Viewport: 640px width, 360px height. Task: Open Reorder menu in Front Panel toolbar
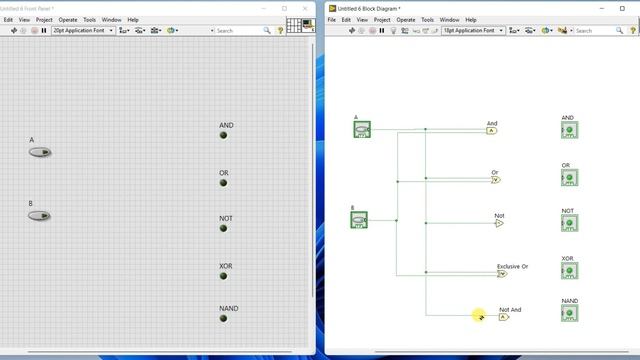[x=172, y=30]
